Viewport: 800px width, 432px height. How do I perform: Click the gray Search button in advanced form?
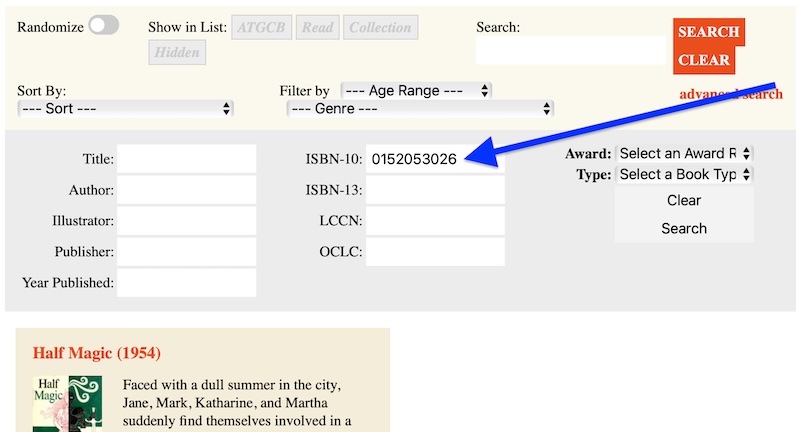click(684, 228)
